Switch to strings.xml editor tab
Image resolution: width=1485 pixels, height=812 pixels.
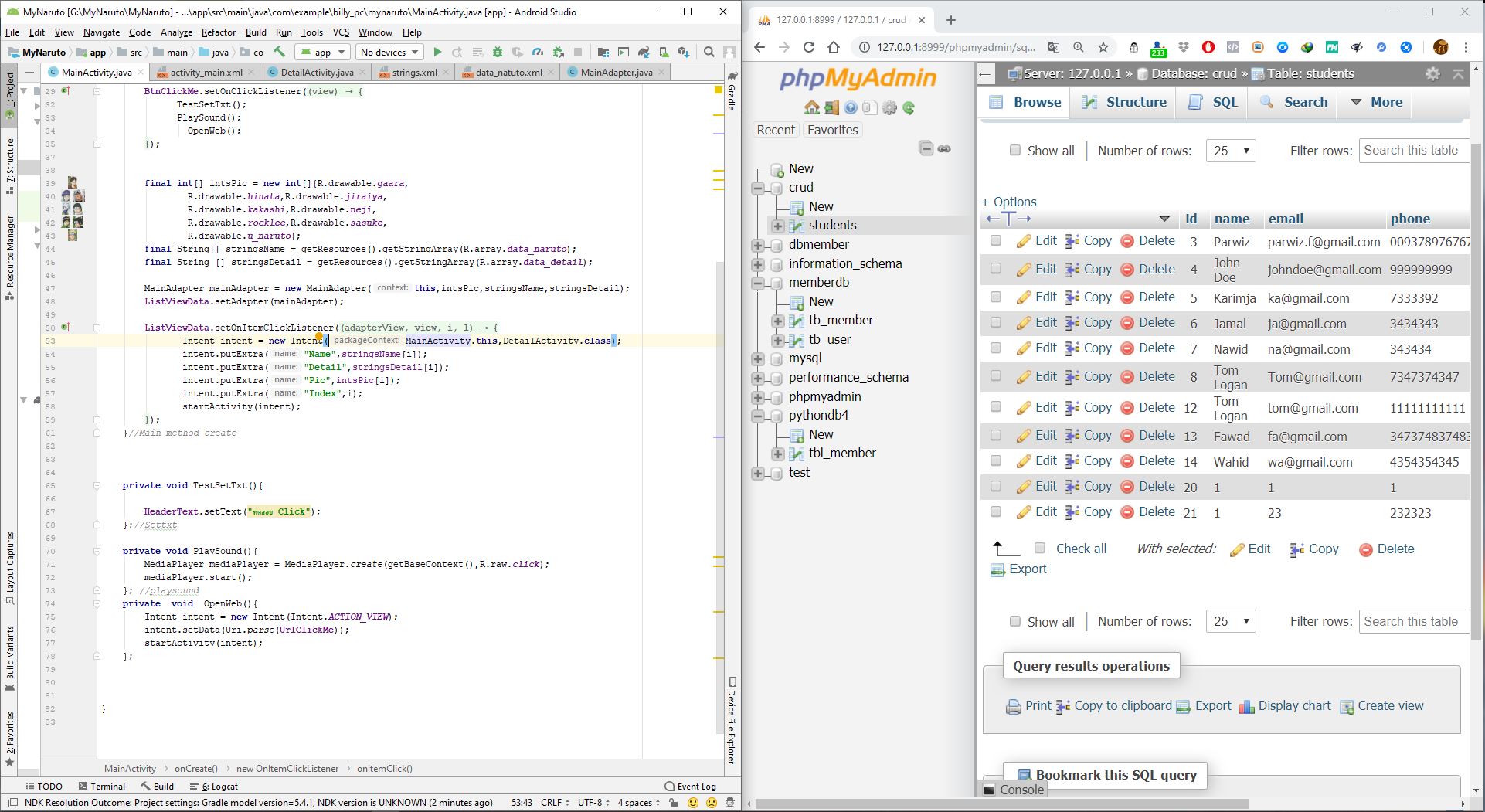click(x=413, y=72)
